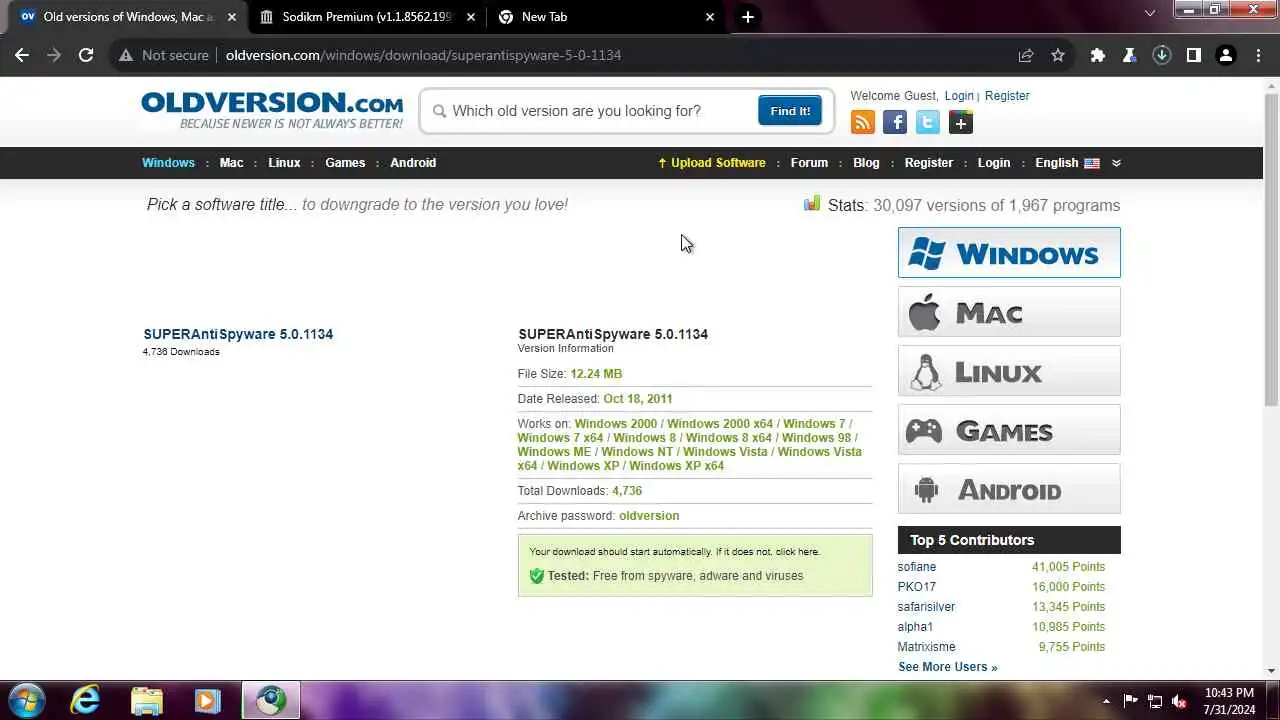1280x720 pixels.
Task: Click the RSS feed icon
Action: 862,122
